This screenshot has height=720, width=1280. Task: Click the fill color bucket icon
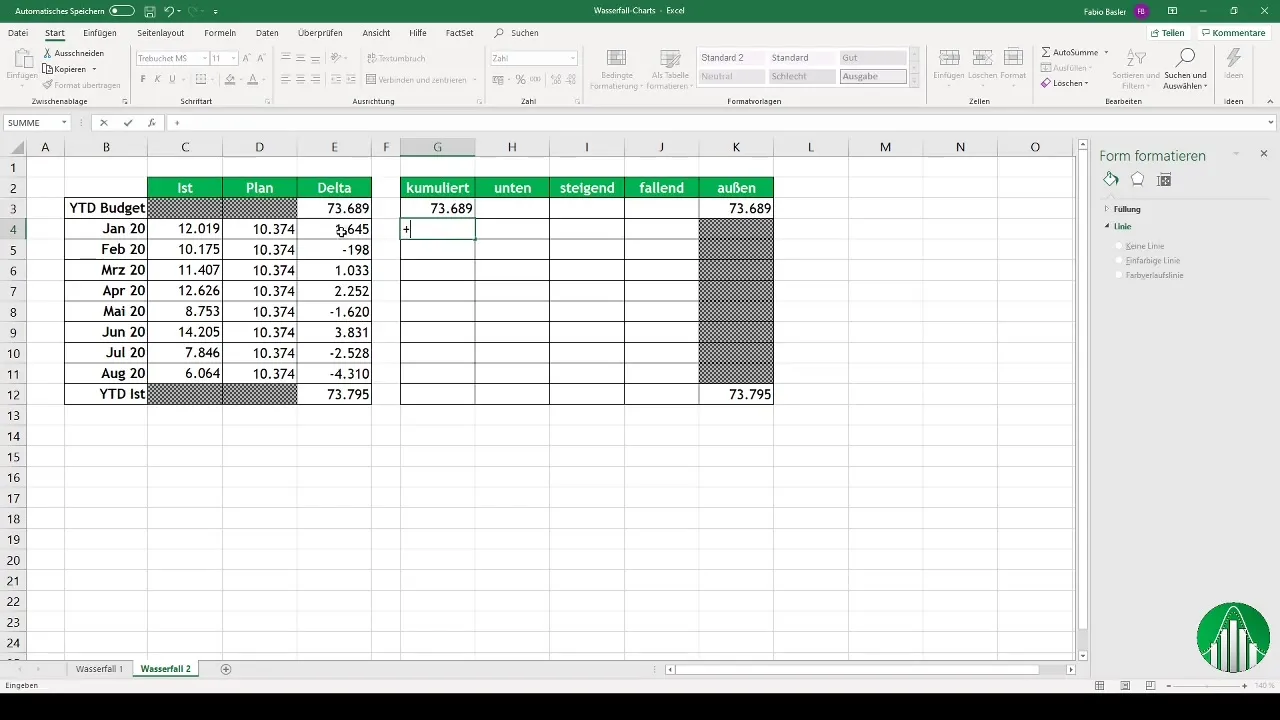click(x=230, y=79)
